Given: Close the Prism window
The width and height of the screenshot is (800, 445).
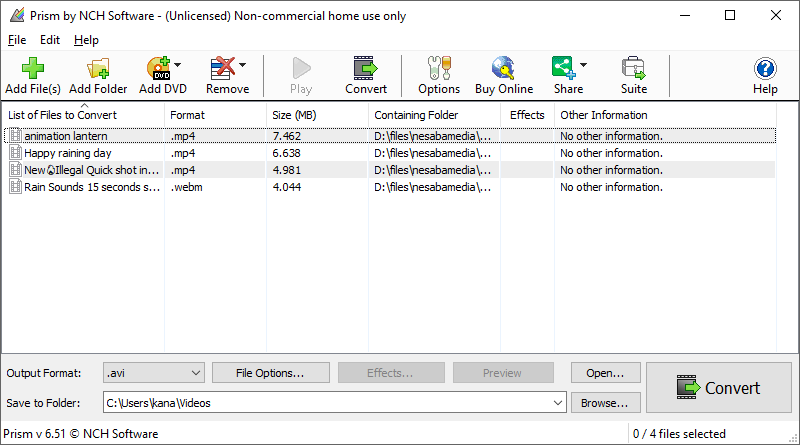Looking at the screenshot, I should click(776, 15).
